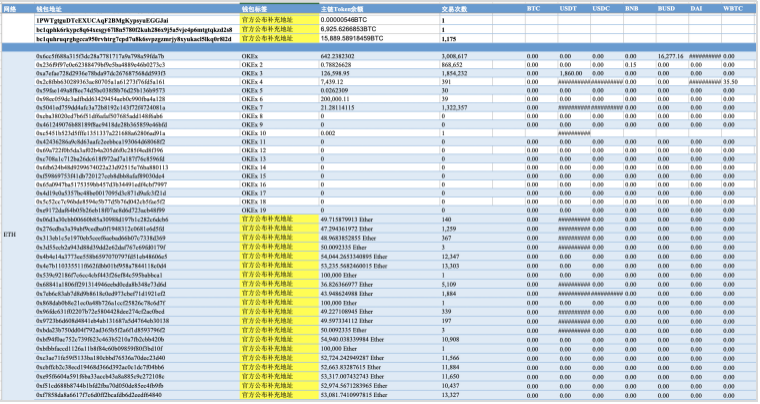Select the 网络 column header
Viewport: 760px width, 404px height.
pyautogui.click(x=10, y=9)
